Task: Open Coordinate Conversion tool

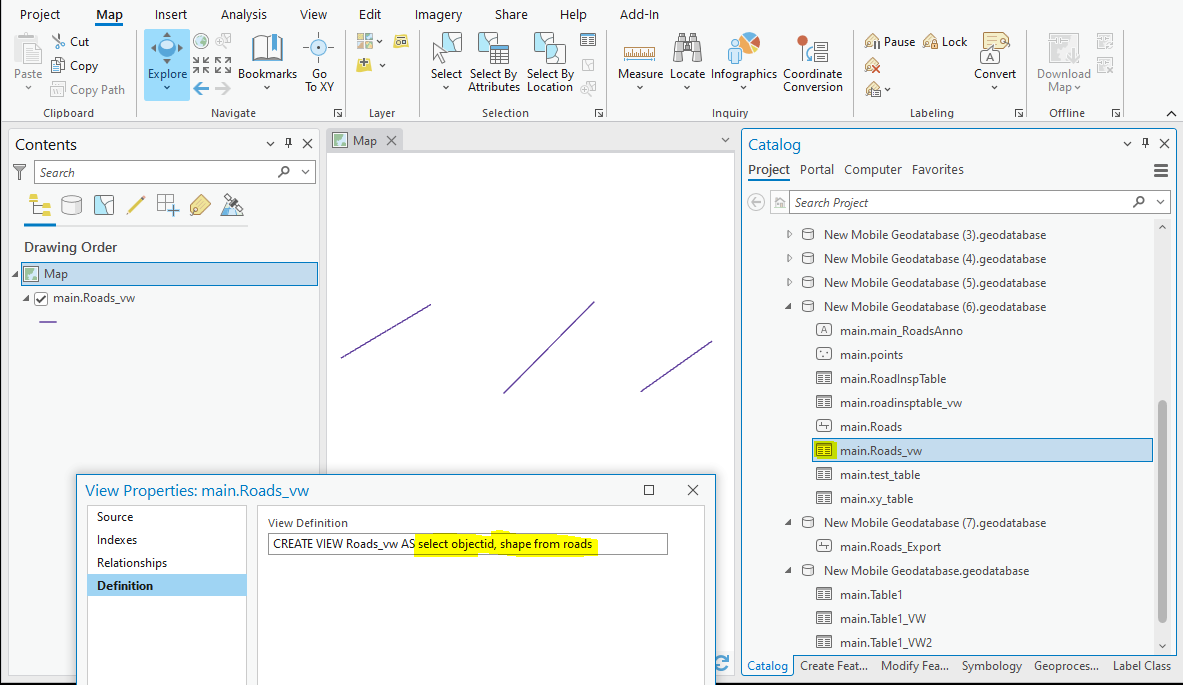Action: coord(813,63)
